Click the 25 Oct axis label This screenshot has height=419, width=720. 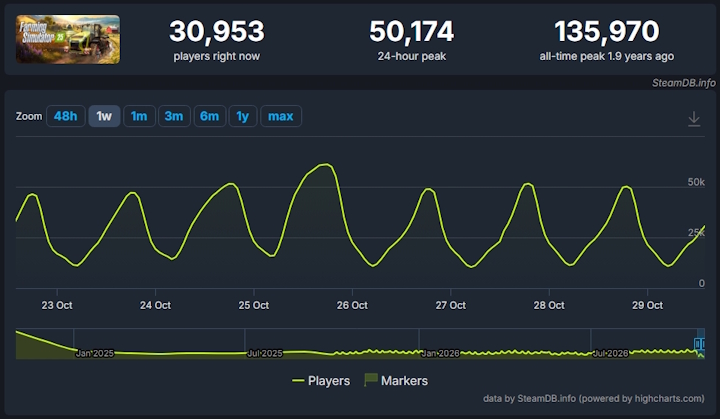(253, 305)
